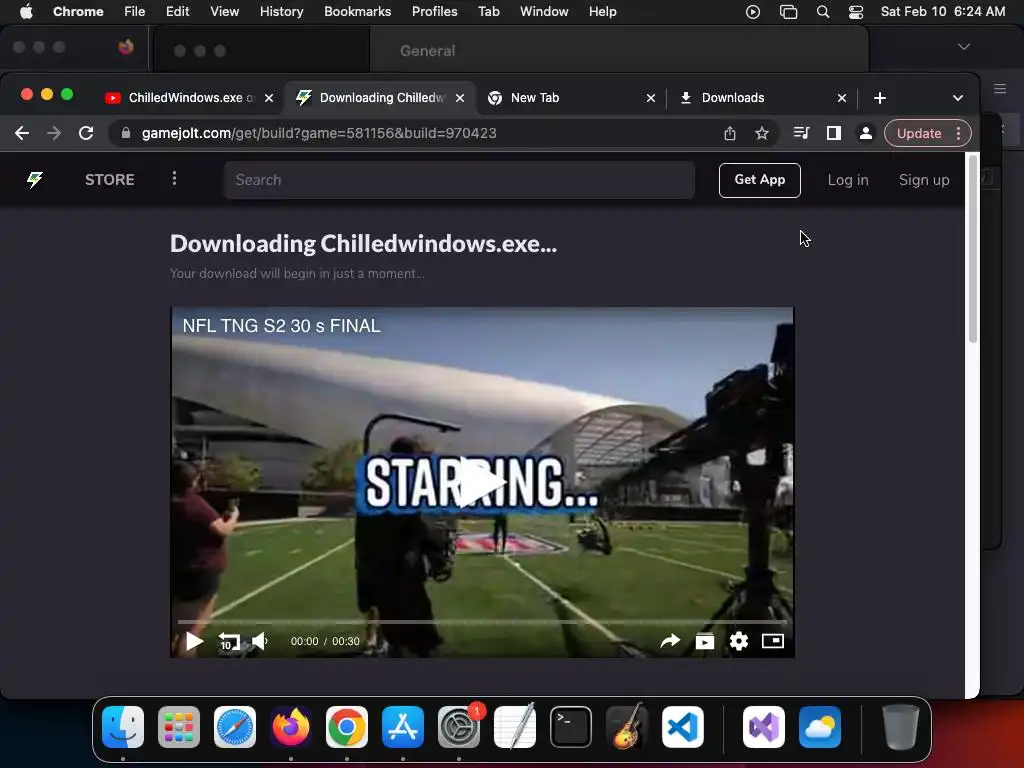Mute the video volume

[x=261, y=641]
